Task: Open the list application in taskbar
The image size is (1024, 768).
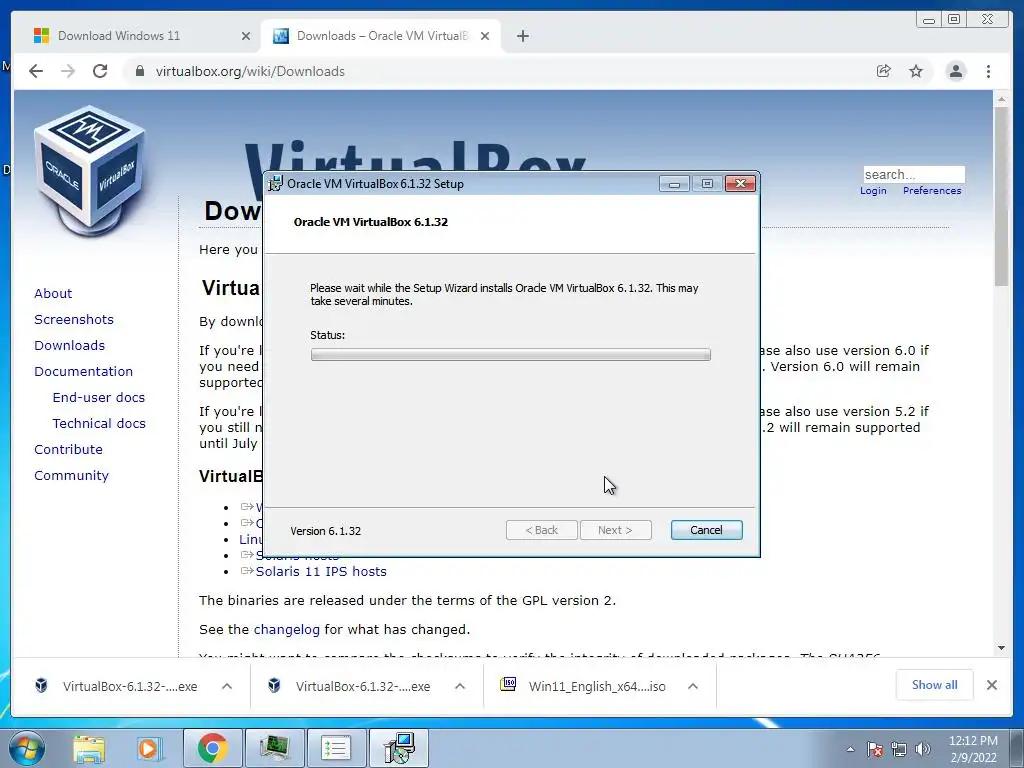Action: pos(336,748)
